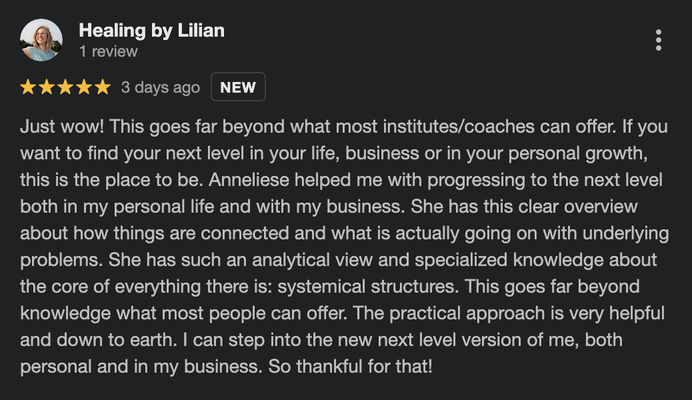This screenshot has height=400, width=692.
Task: Open the three-dot review options menu
Action: tap(658, 40)
